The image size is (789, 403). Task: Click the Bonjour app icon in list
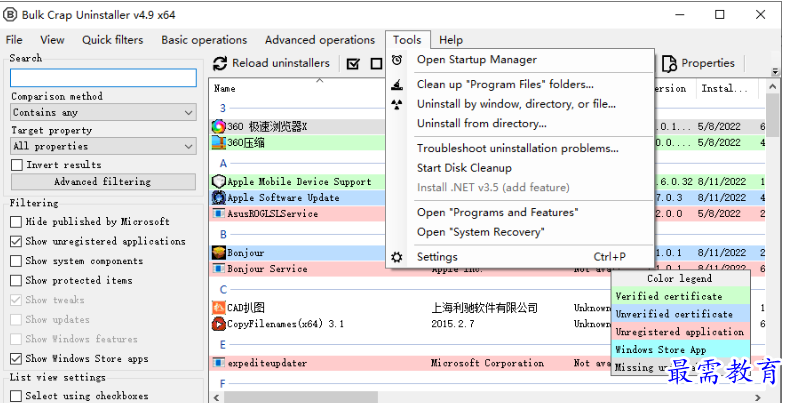(x=219, y=253)
